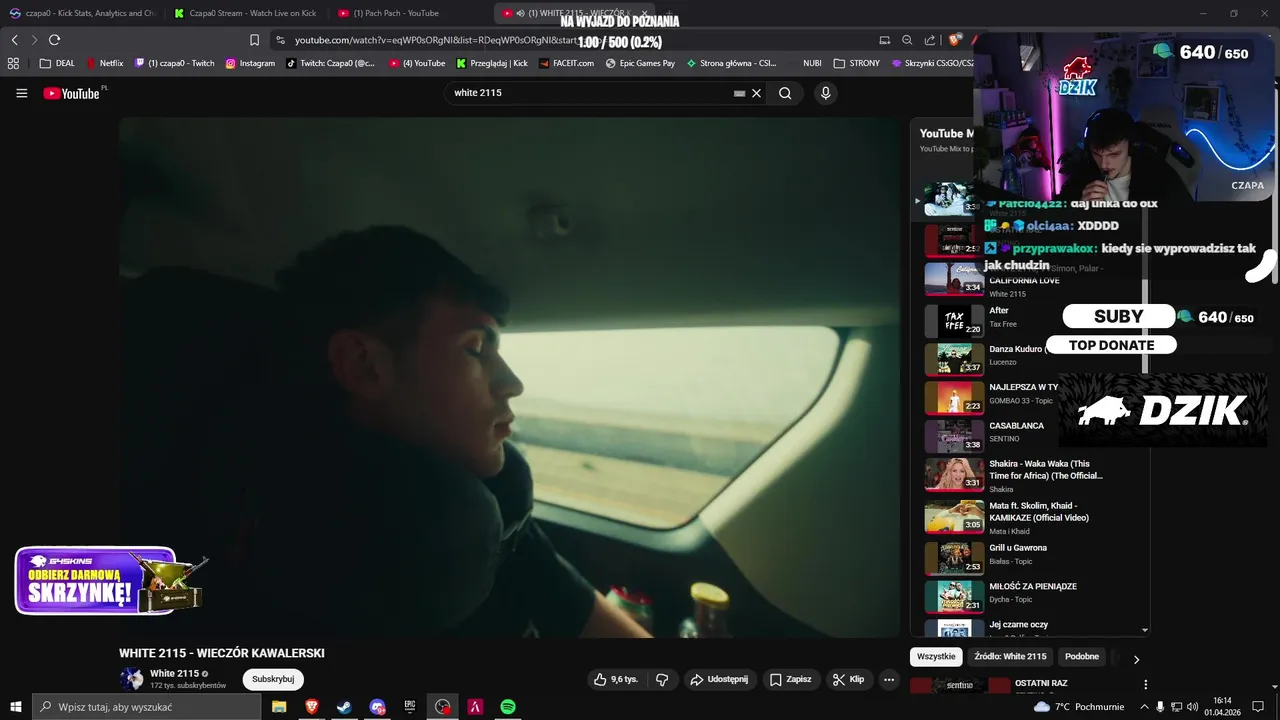The image size is (1280, 720).
Task: Open Spotify from the taskbar
Action: [508, 707]
